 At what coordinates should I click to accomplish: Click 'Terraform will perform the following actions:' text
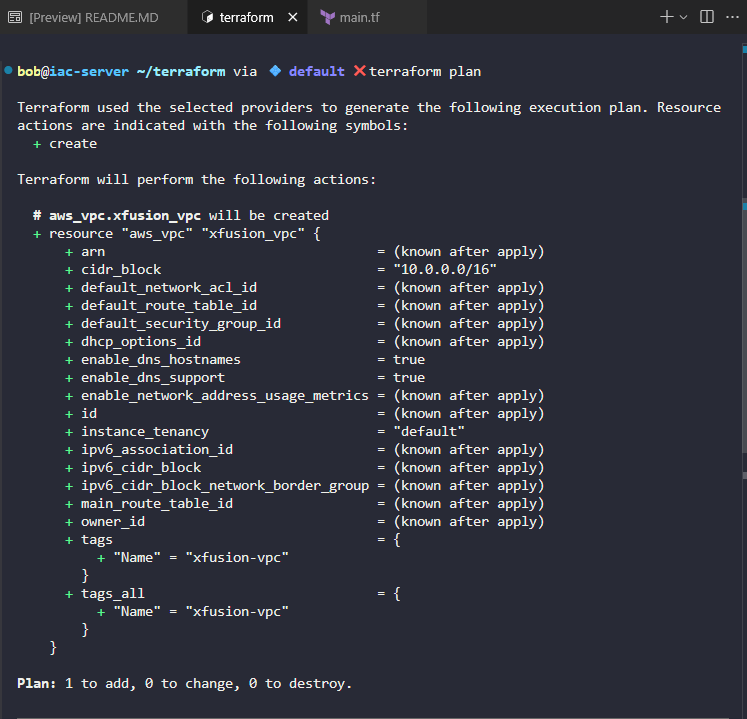point(196,180)
